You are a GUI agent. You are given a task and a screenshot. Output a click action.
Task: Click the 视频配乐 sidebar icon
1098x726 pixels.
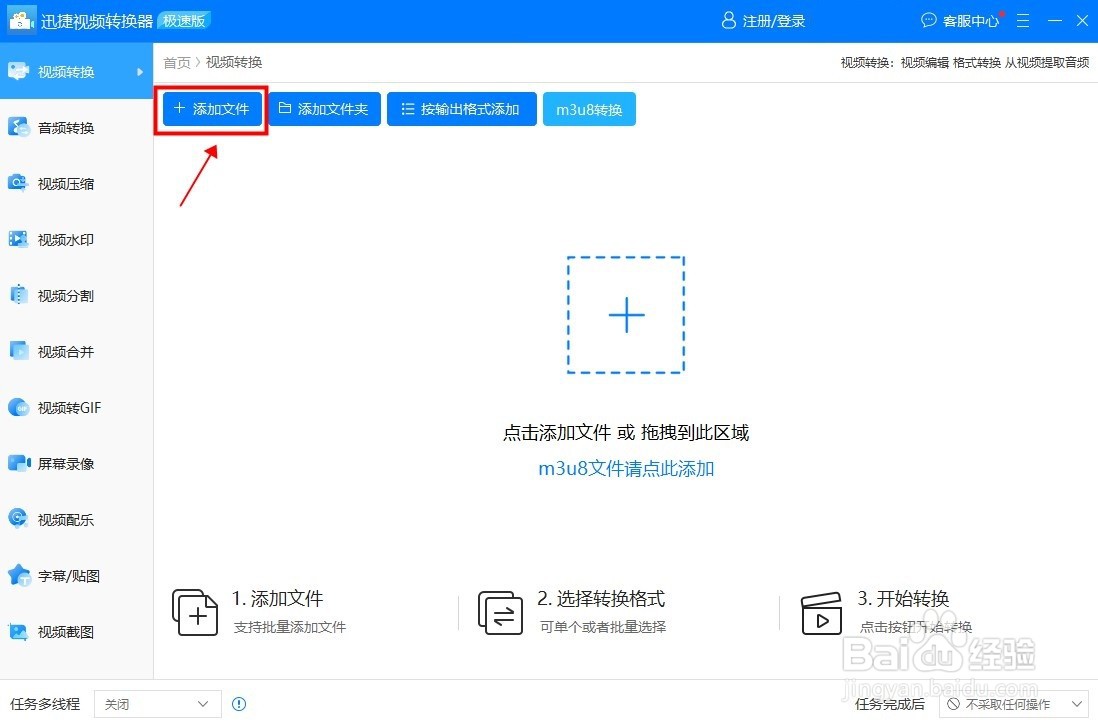[x=18, y=519]
